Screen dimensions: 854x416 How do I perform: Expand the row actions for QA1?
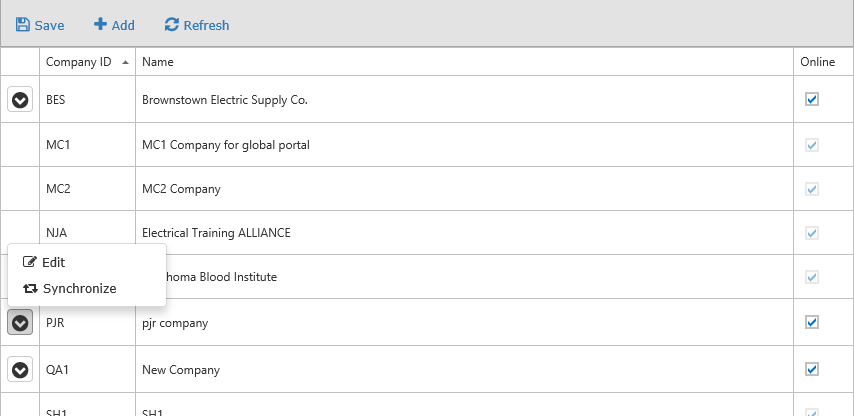pos(20,370)
